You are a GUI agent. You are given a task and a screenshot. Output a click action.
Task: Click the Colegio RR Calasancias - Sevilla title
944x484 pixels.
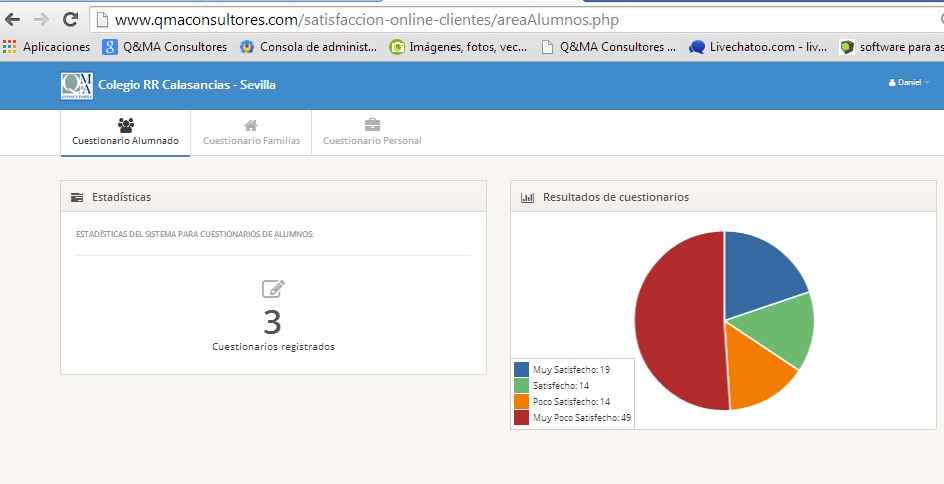[187, 85]
